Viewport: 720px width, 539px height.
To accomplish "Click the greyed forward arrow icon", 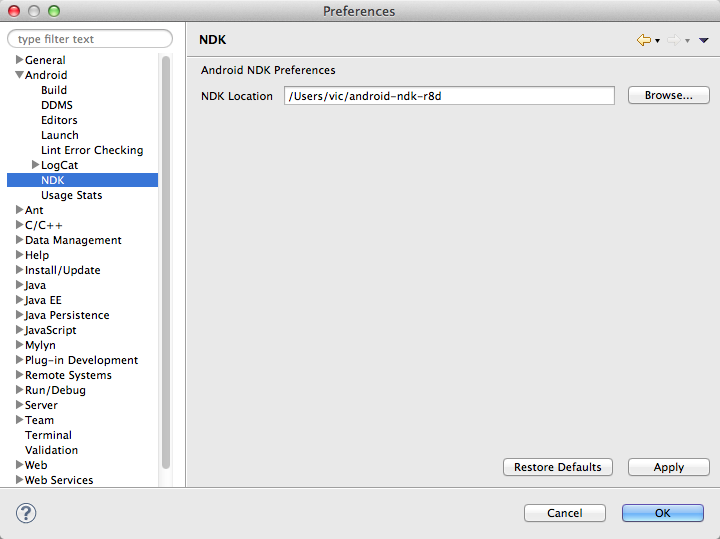I will [674, 40].
